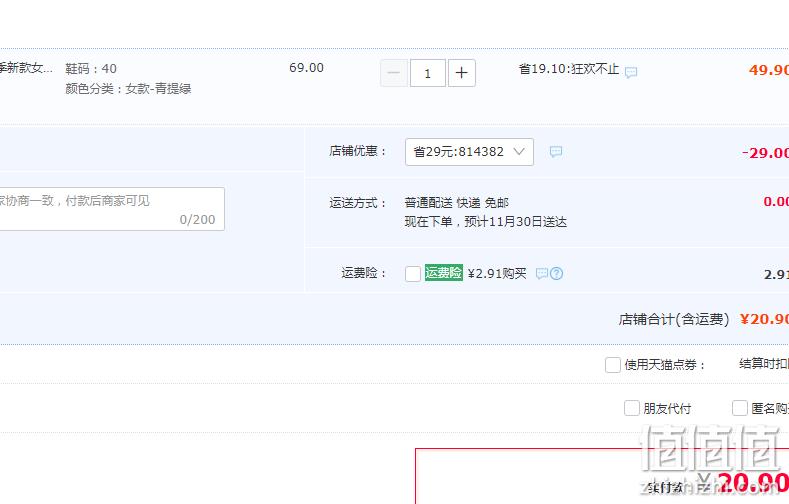Image resolution: width=789 pixels, height=504 pixels.
Task: Tick the 使用天猫点券 checkbox
Action: 612,365
